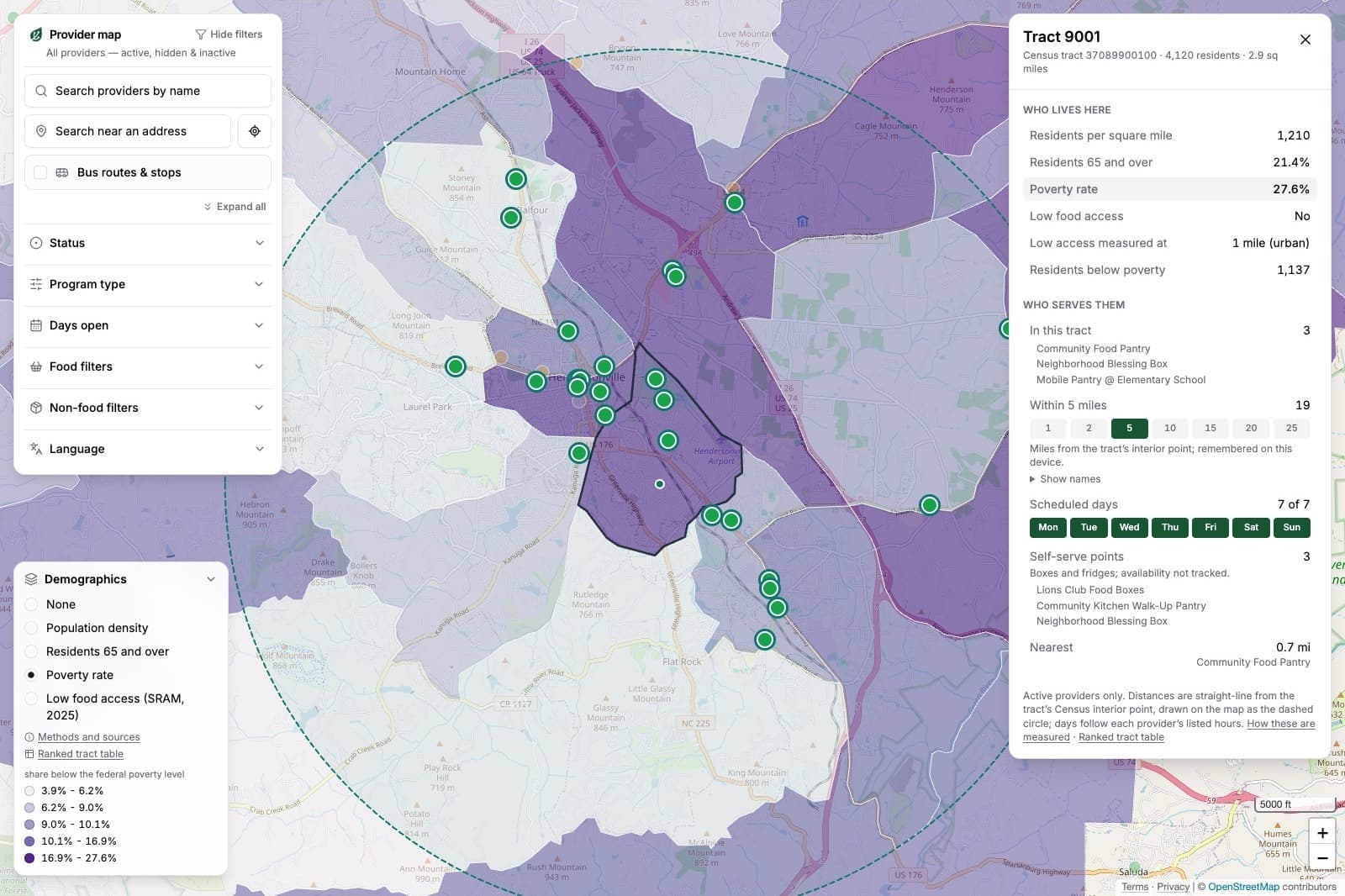The width and height of the screenshot is (1345, 896).
Task: Click the location pin icon in address search
Action: (x=41, y=131)
